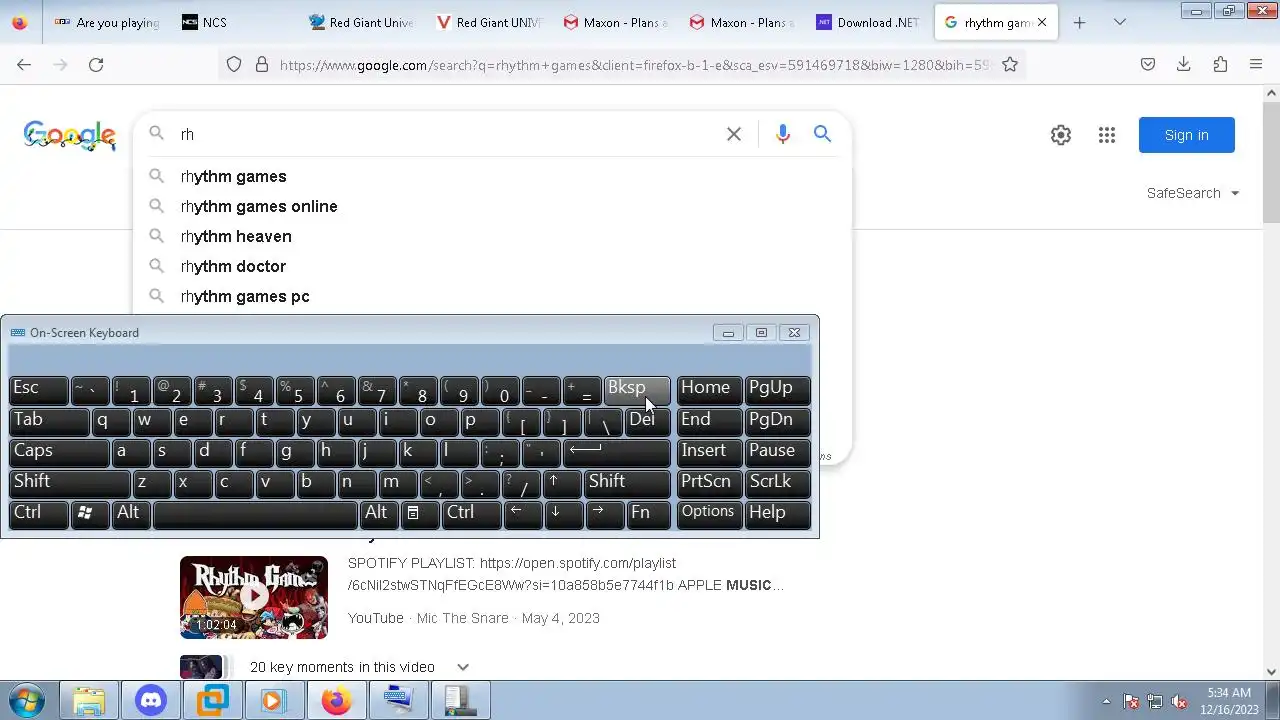Image resolution: width=1280 pixels, height=720 pixels.
Task: Switch to the Are you playing tab
Action: pos(108,22)
